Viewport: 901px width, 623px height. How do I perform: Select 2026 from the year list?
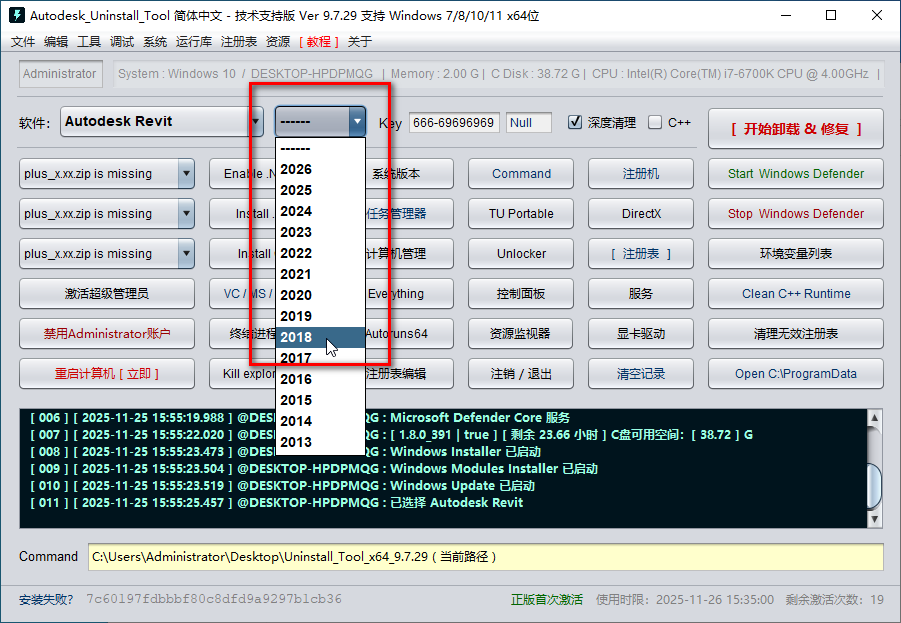point(320,170)
